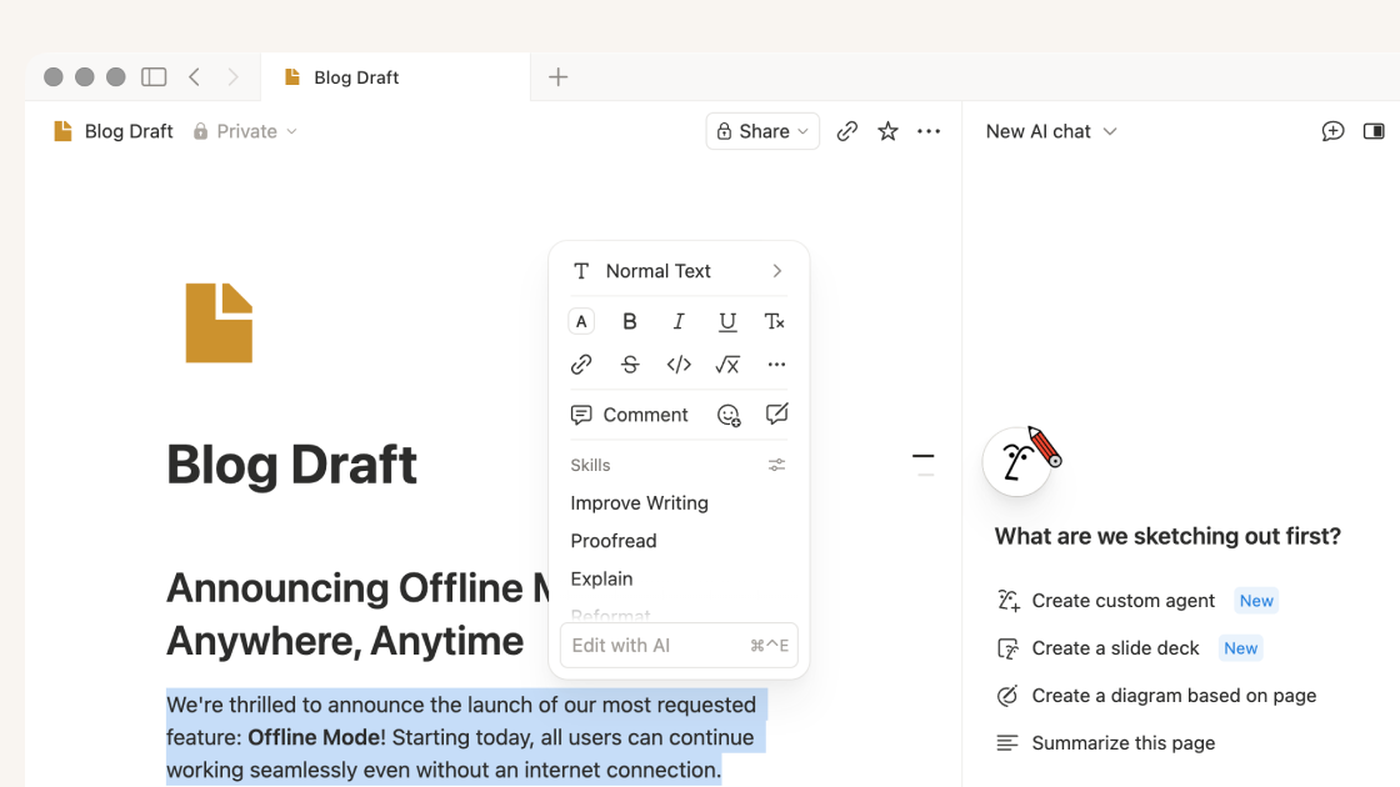Add emoji reaction to selected text
Screen dimensions: 1400x787
pos(729,415)
